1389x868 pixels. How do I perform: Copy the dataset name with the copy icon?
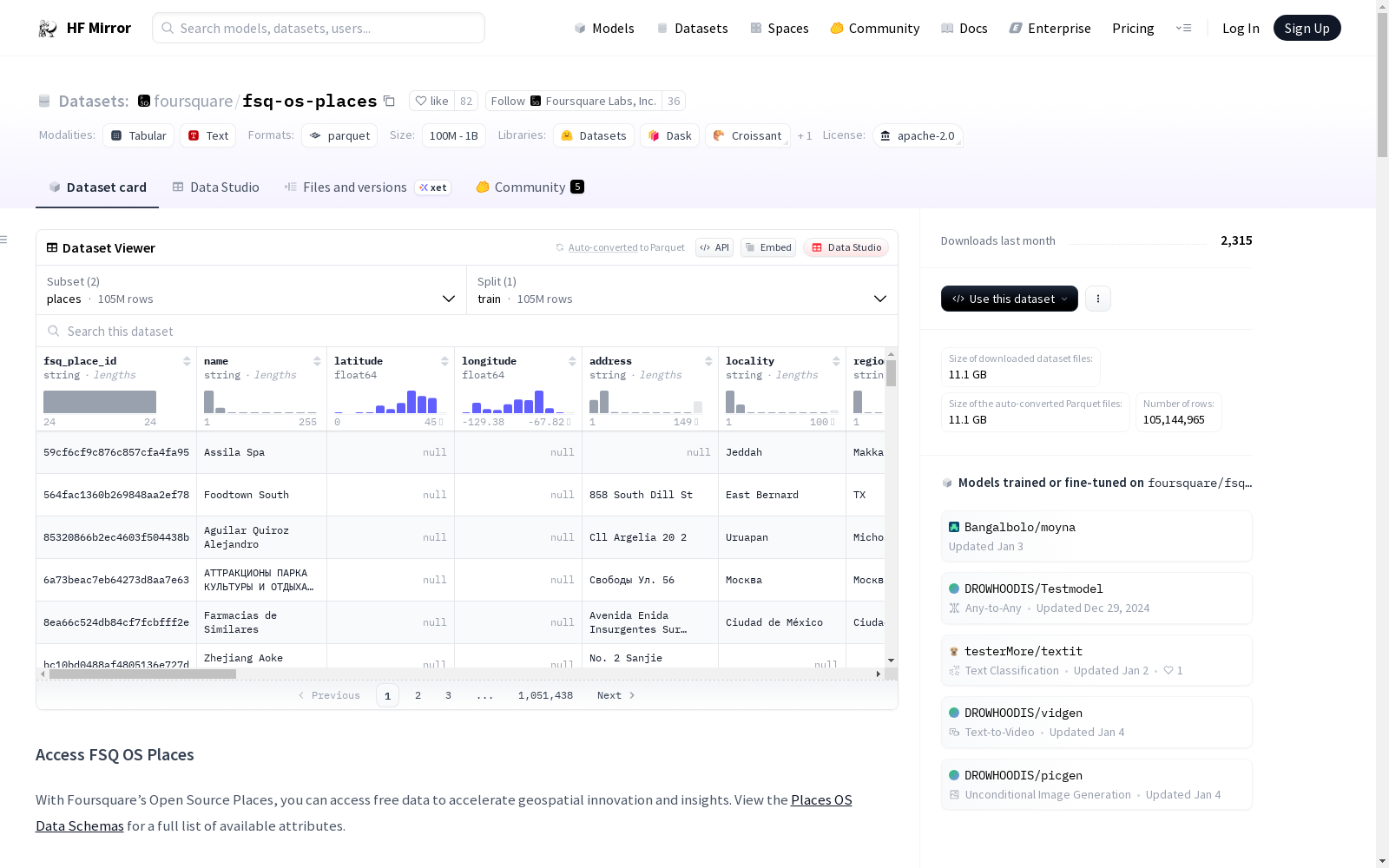[x=389, y=102]
